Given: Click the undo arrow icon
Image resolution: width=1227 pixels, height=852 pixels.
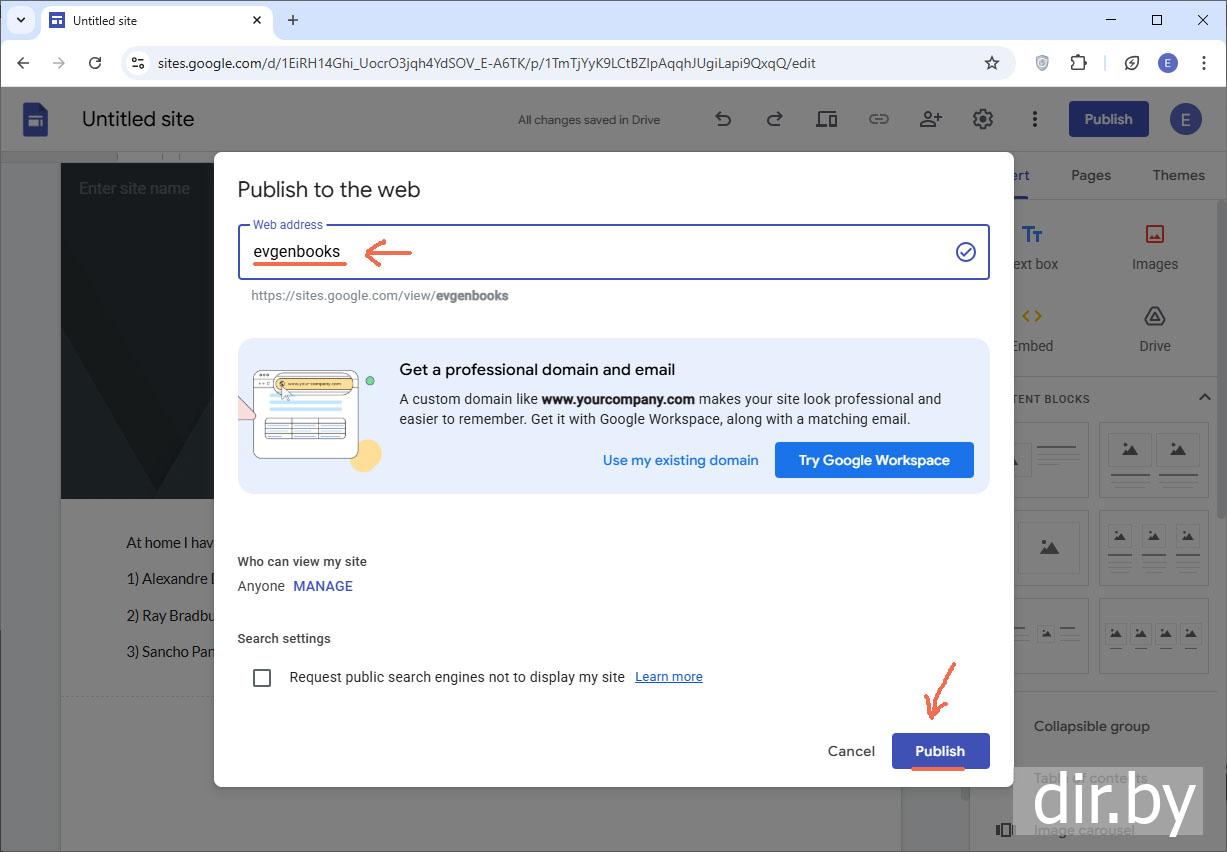Looking at the screenshot, I should point(723,119).
